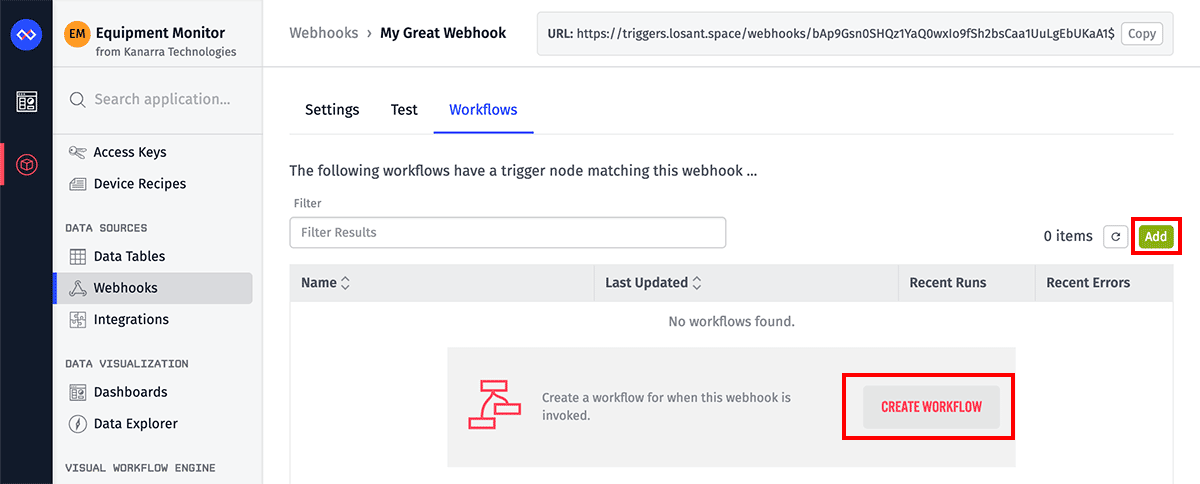Image resolution: width=1200 pixels, height=484 pixels.
Task: Click the Recent Runs column header
Action: (947, 283)
